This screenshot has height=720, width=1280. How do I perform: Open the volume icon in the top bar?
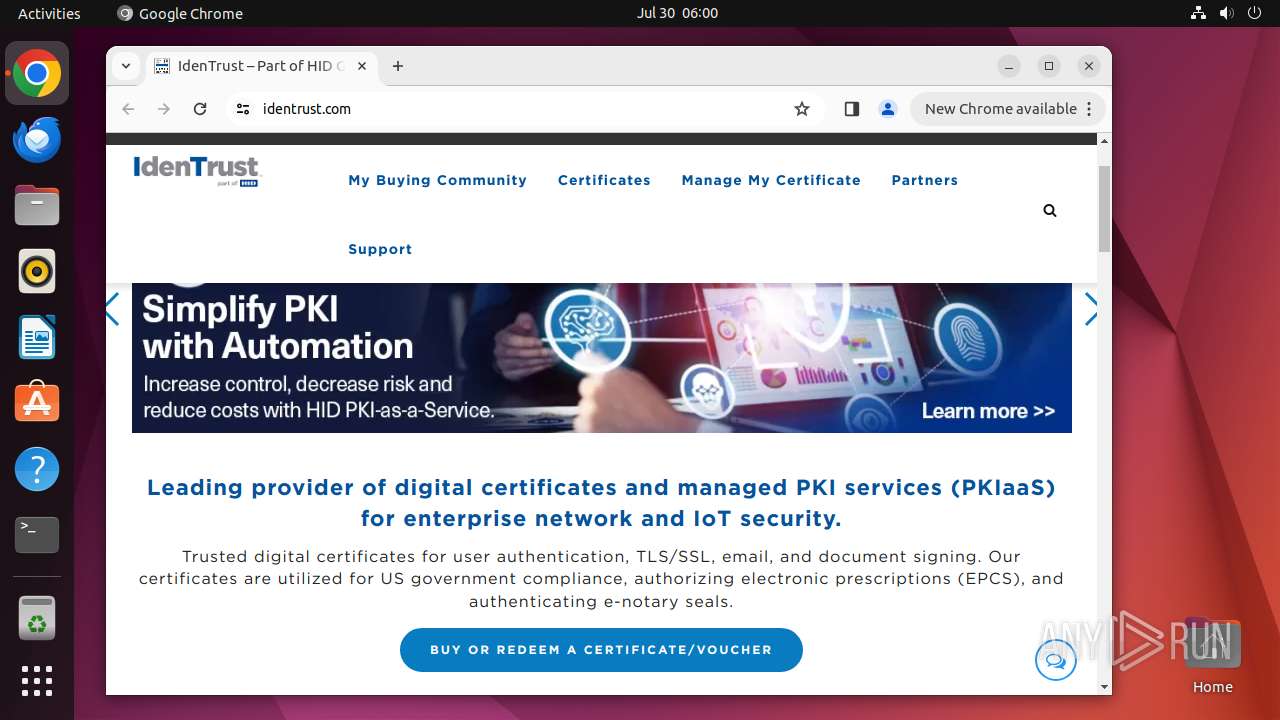click(x=1227, y=13)
